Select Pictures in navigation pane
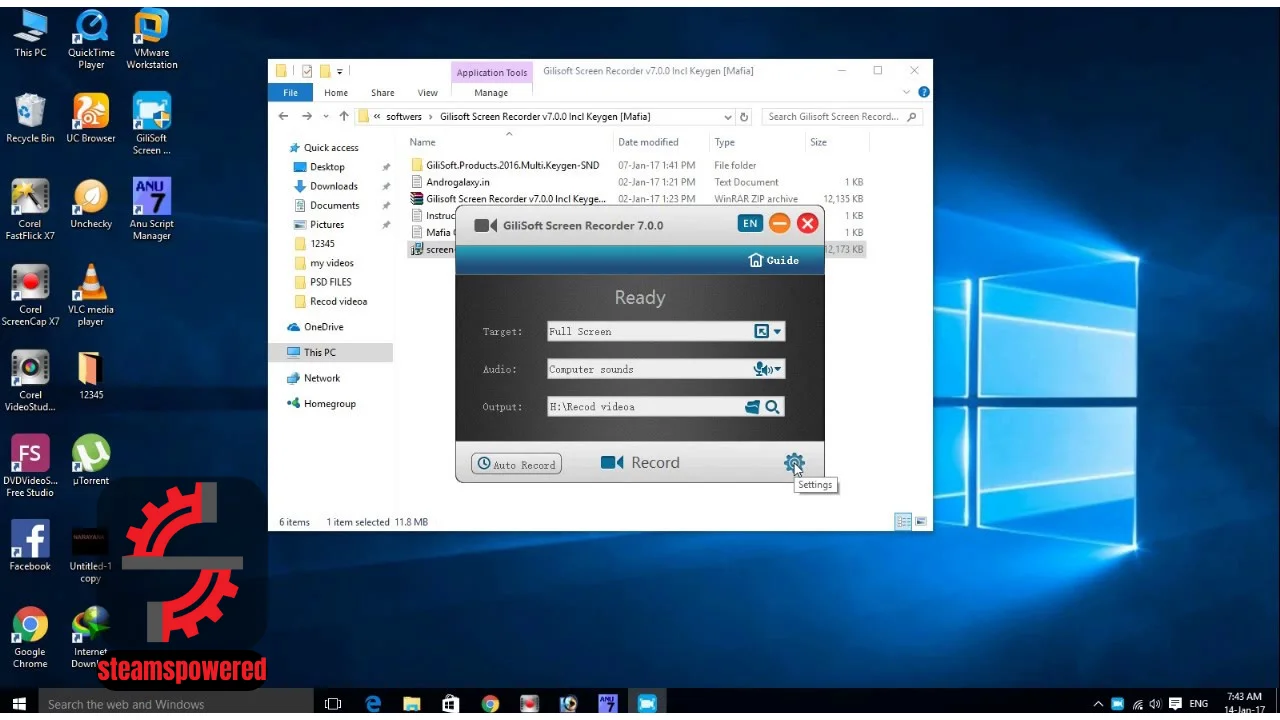This screenshot has height=720, width=1280. (327, 225)
